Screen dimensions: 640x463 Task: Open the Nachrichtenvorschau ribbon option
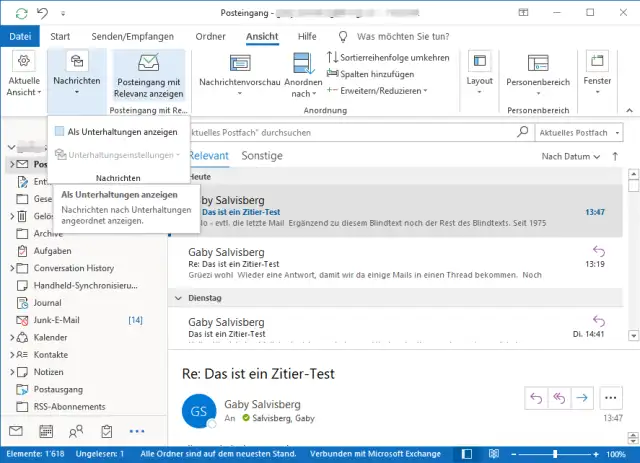(238, 72)
